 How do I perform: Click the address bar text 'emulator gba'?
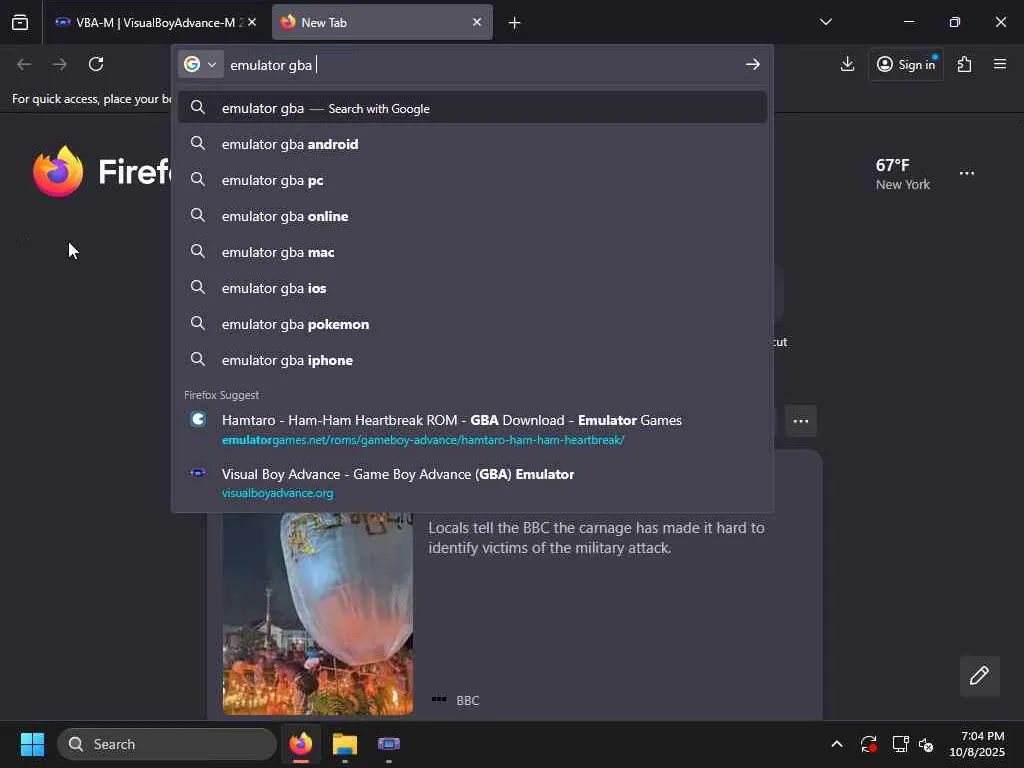[x=271, y=65]
